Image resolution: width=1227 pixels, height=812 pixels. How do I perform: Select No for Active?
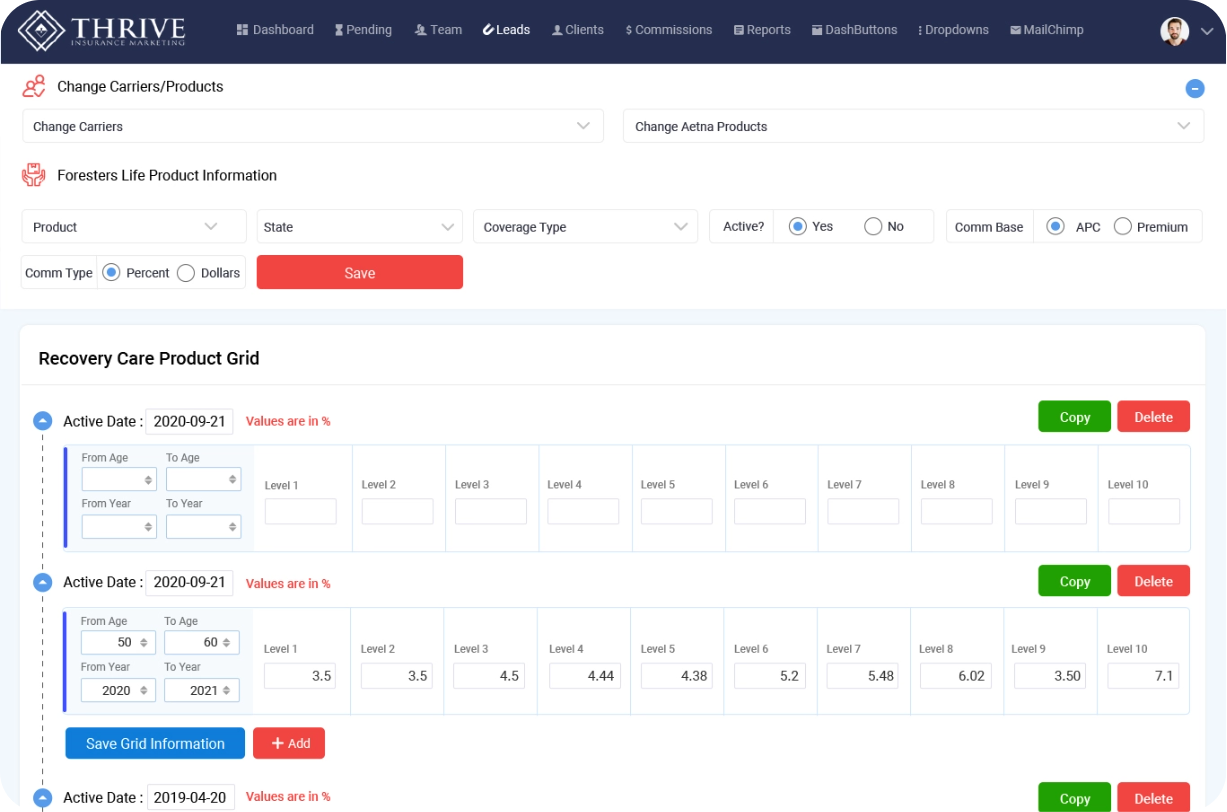pyautogui.click(x=873, y=226)
